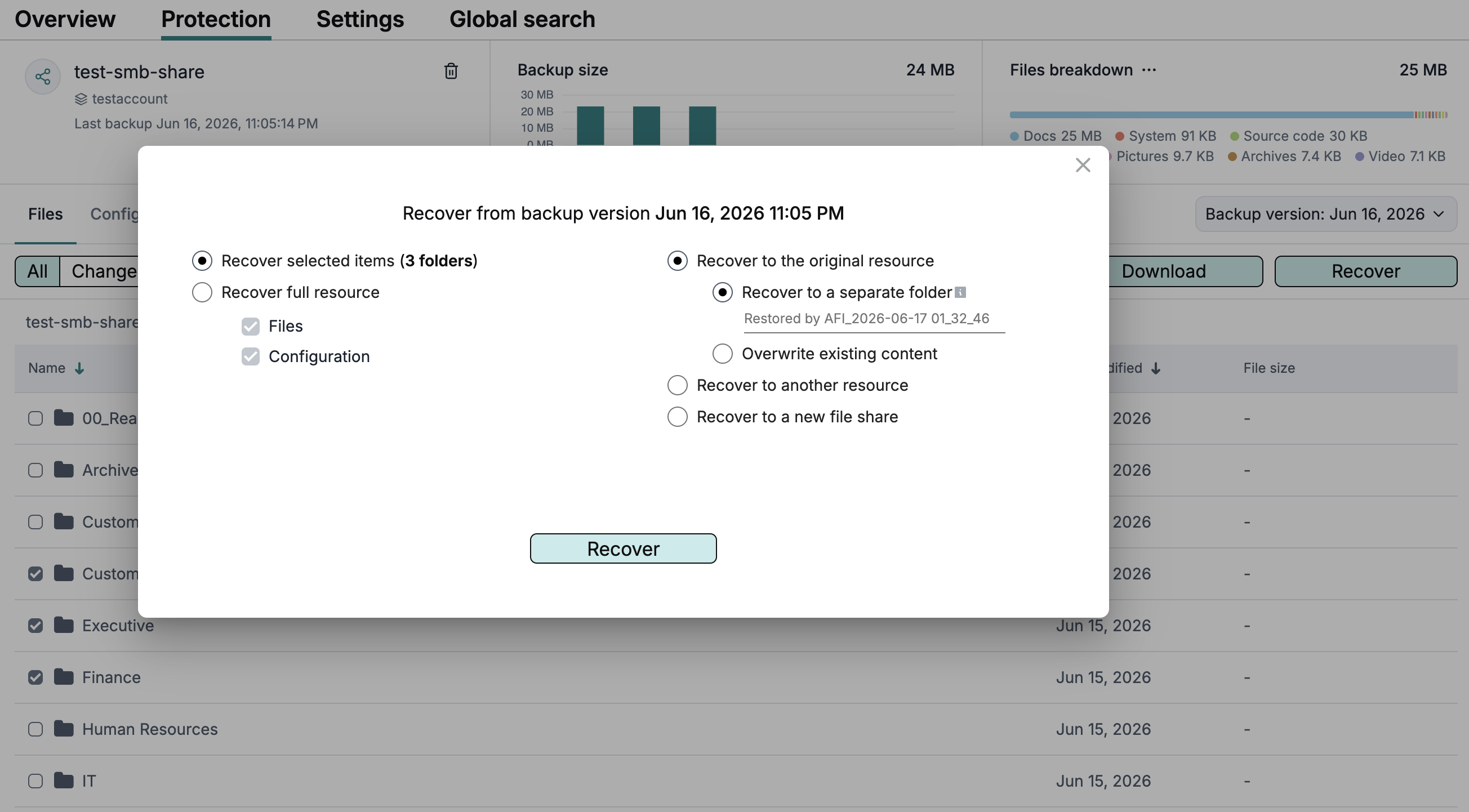The height and width of the screenshot is (812, 1469).
Task: Open the Settings tab
Action: coord(360,19)
